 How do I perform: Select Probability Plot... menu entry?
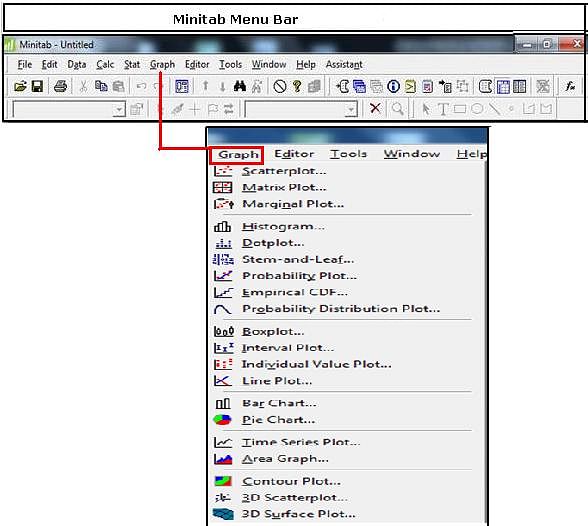pyautogui.click(x=299, y=276)
